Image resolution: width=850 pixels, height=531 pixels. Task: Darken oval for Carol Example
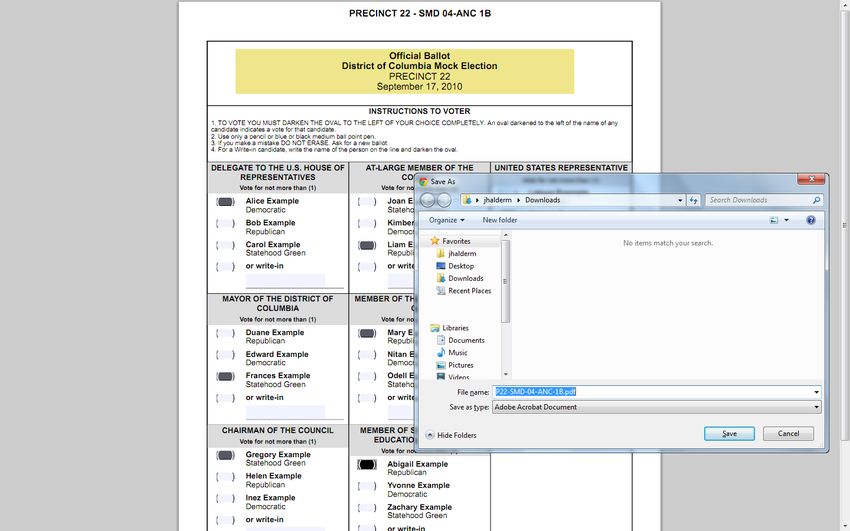[226, 245]
